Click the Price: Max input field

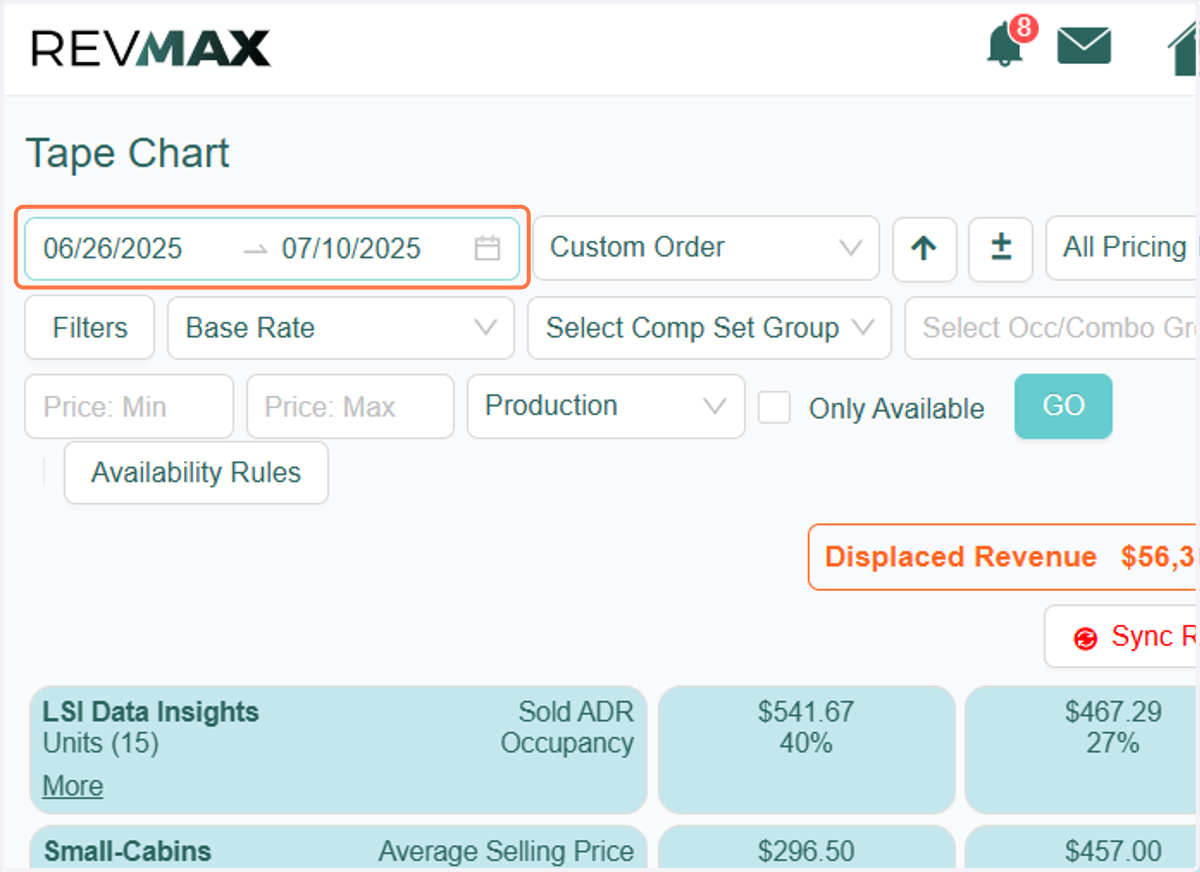click(x=350, y=406)
